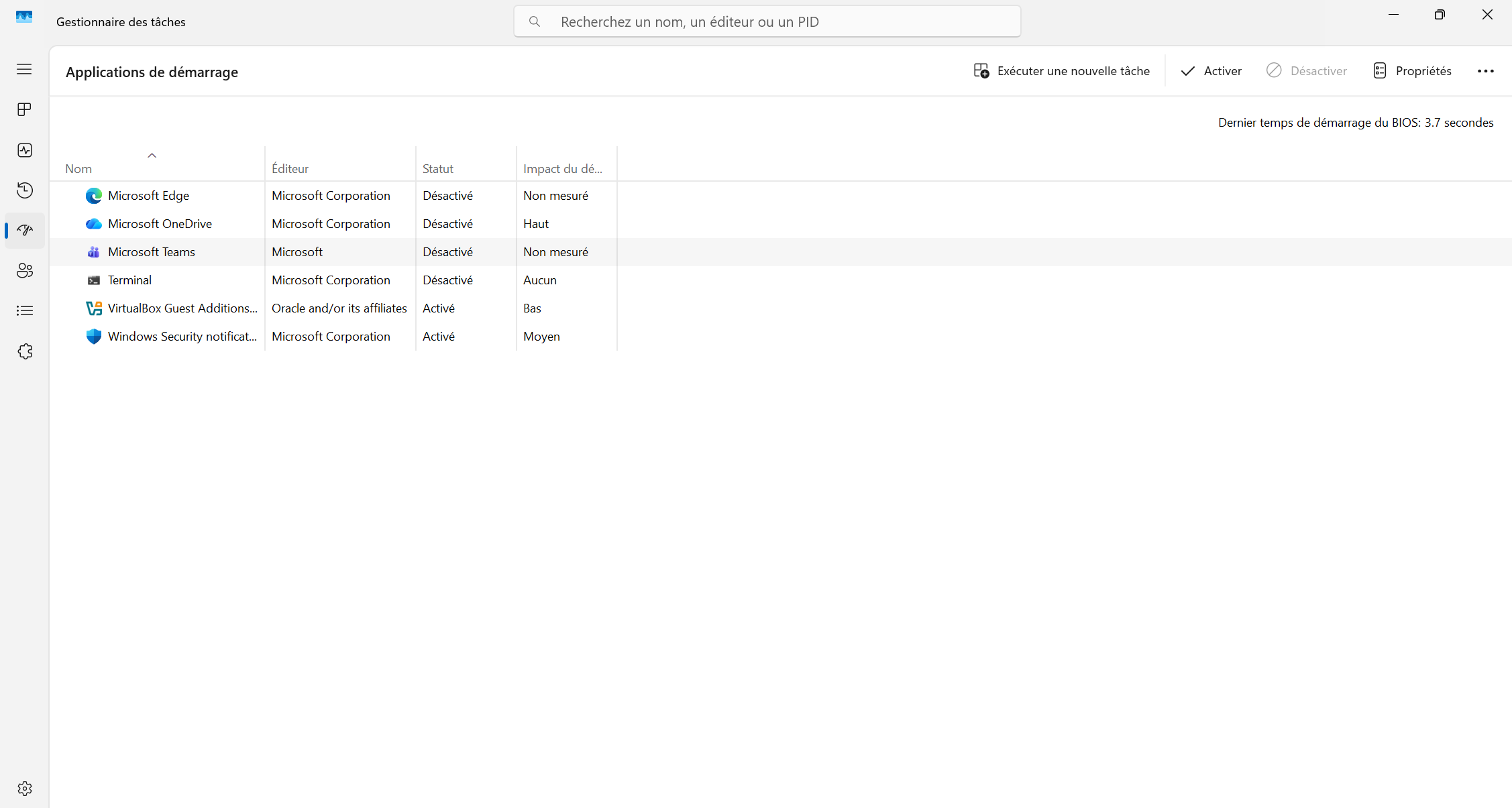Click the Microsoft Teams icon
The width and height of the screenshot is (1512, 808).
coord(93,252)
